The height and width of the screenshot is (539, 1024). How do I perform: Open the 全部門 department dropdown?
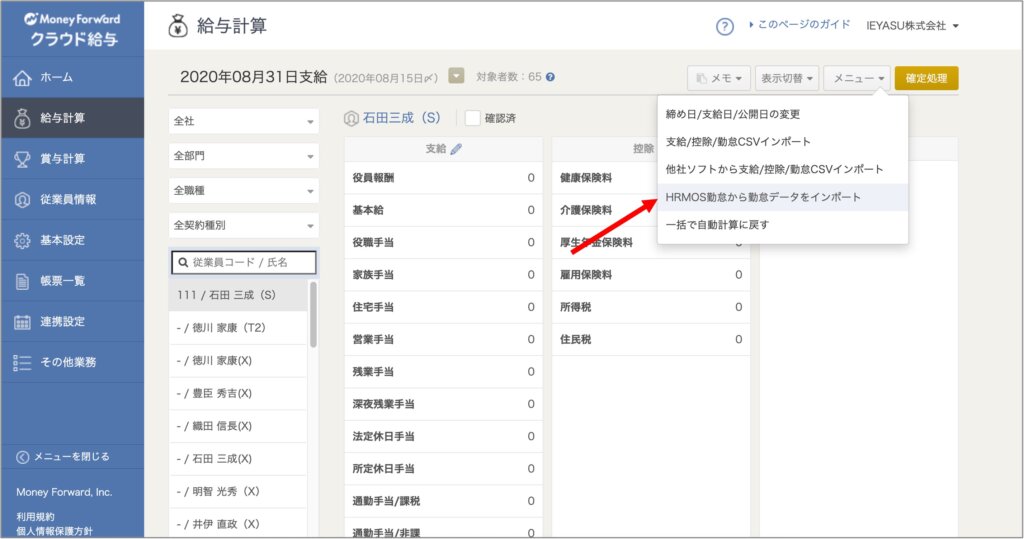[x=243, y=156]
